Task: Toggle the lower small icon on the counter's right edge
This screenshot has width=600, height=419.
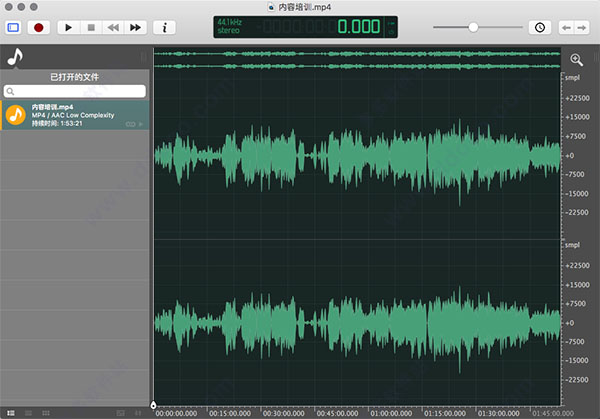Action: tap(391, 32)
